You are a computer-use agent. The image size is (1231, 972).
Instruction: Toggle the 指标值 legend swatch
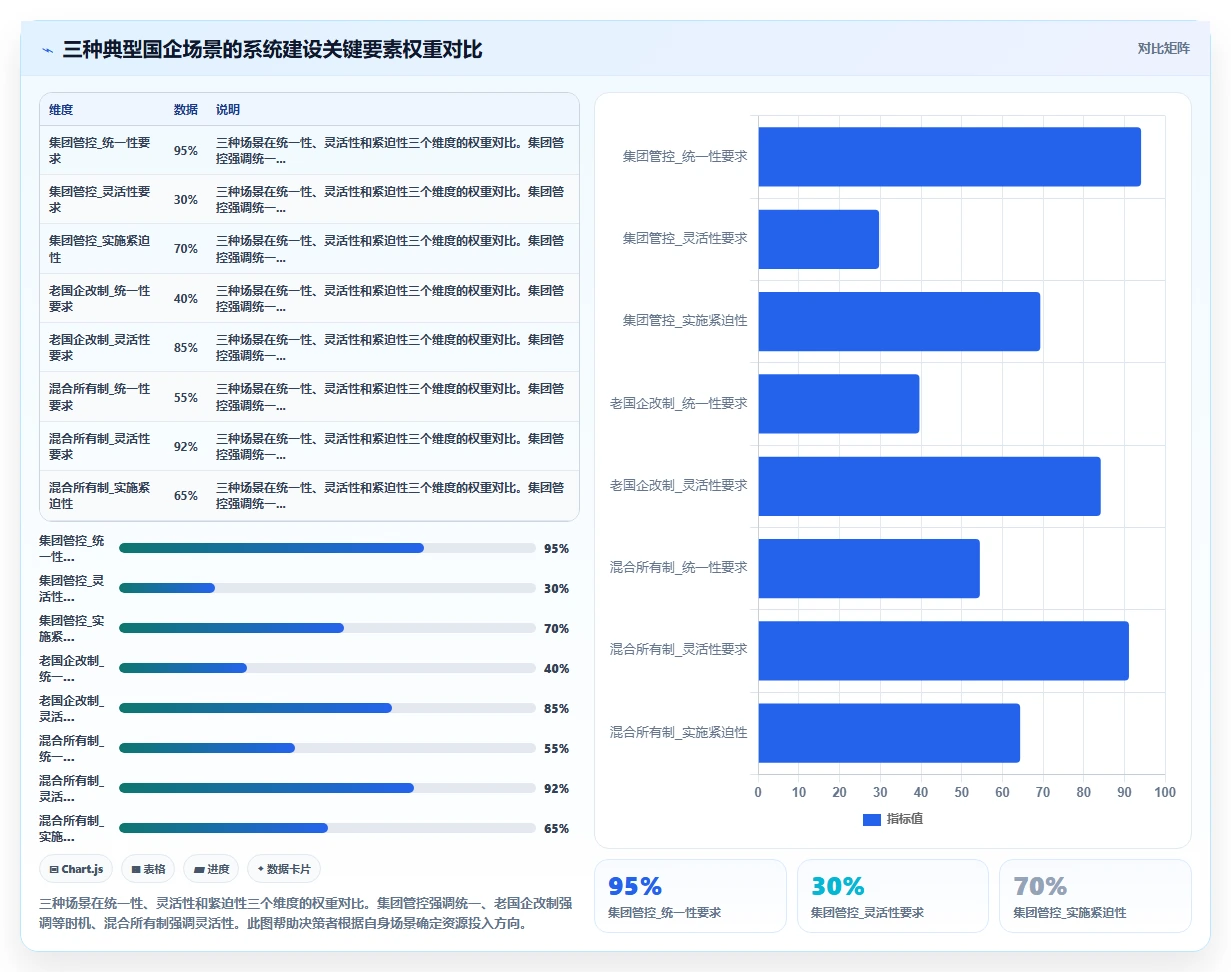tap(871, 819)
